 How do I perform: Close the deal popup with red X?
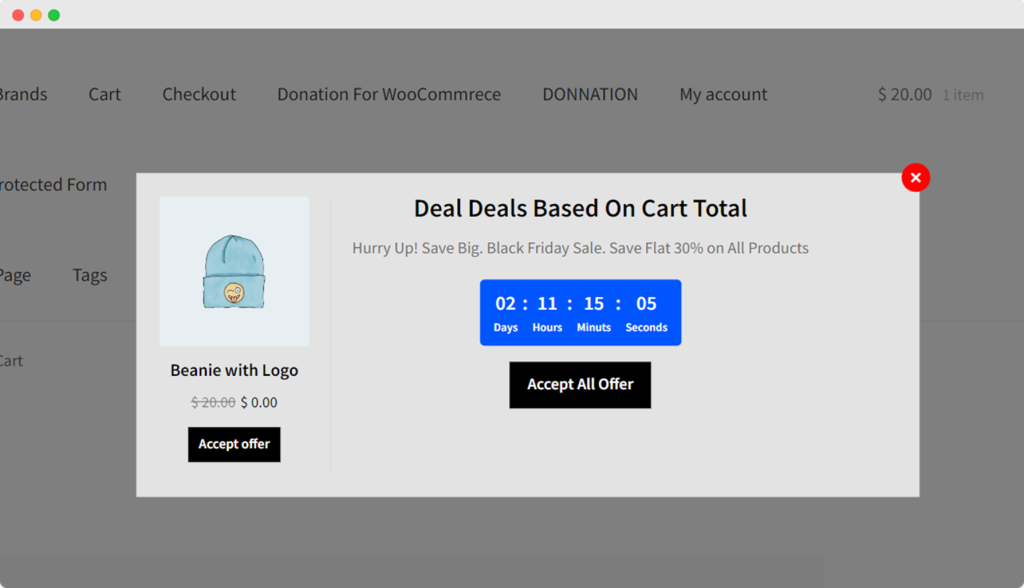(915, 178)
